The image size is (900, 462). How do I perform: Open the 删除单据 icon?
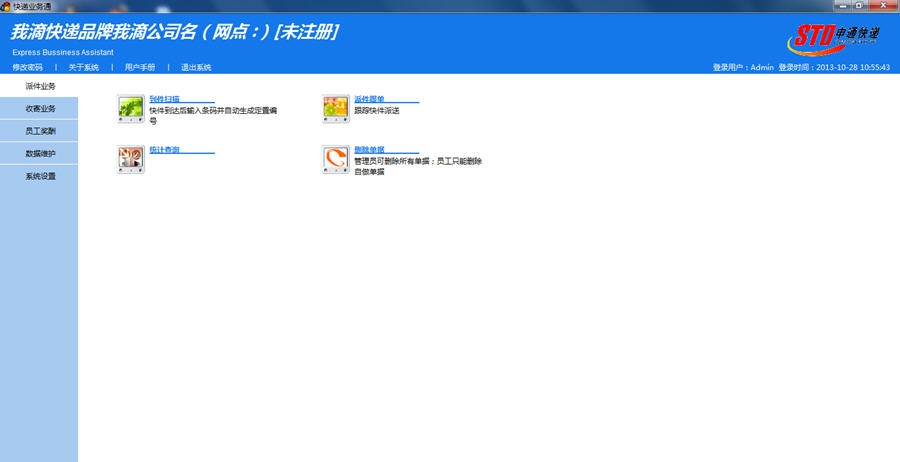coord(336,160)
